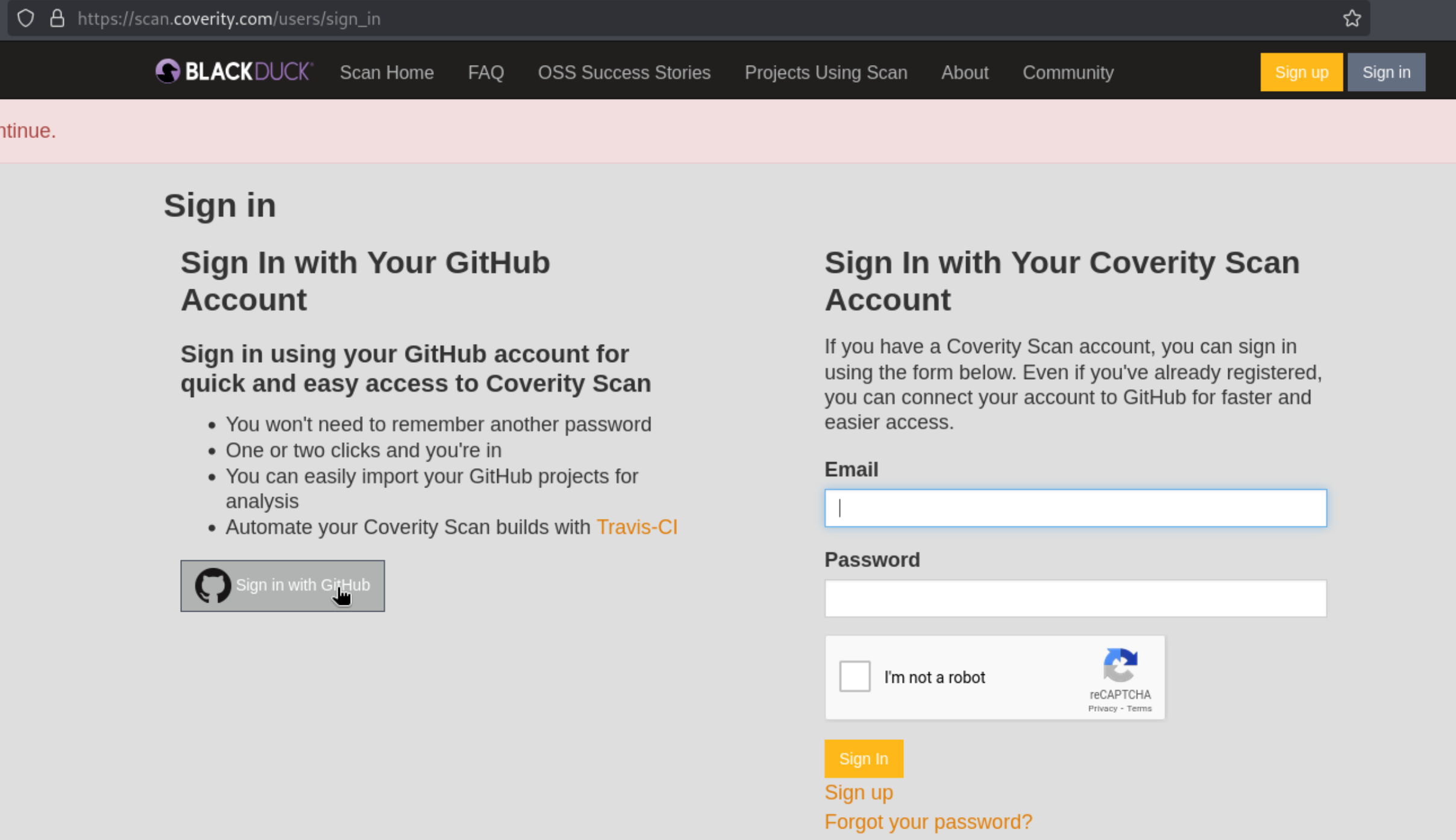
Task: Click the bookmark star icon in address bar
Action: tap(1352, 18)
